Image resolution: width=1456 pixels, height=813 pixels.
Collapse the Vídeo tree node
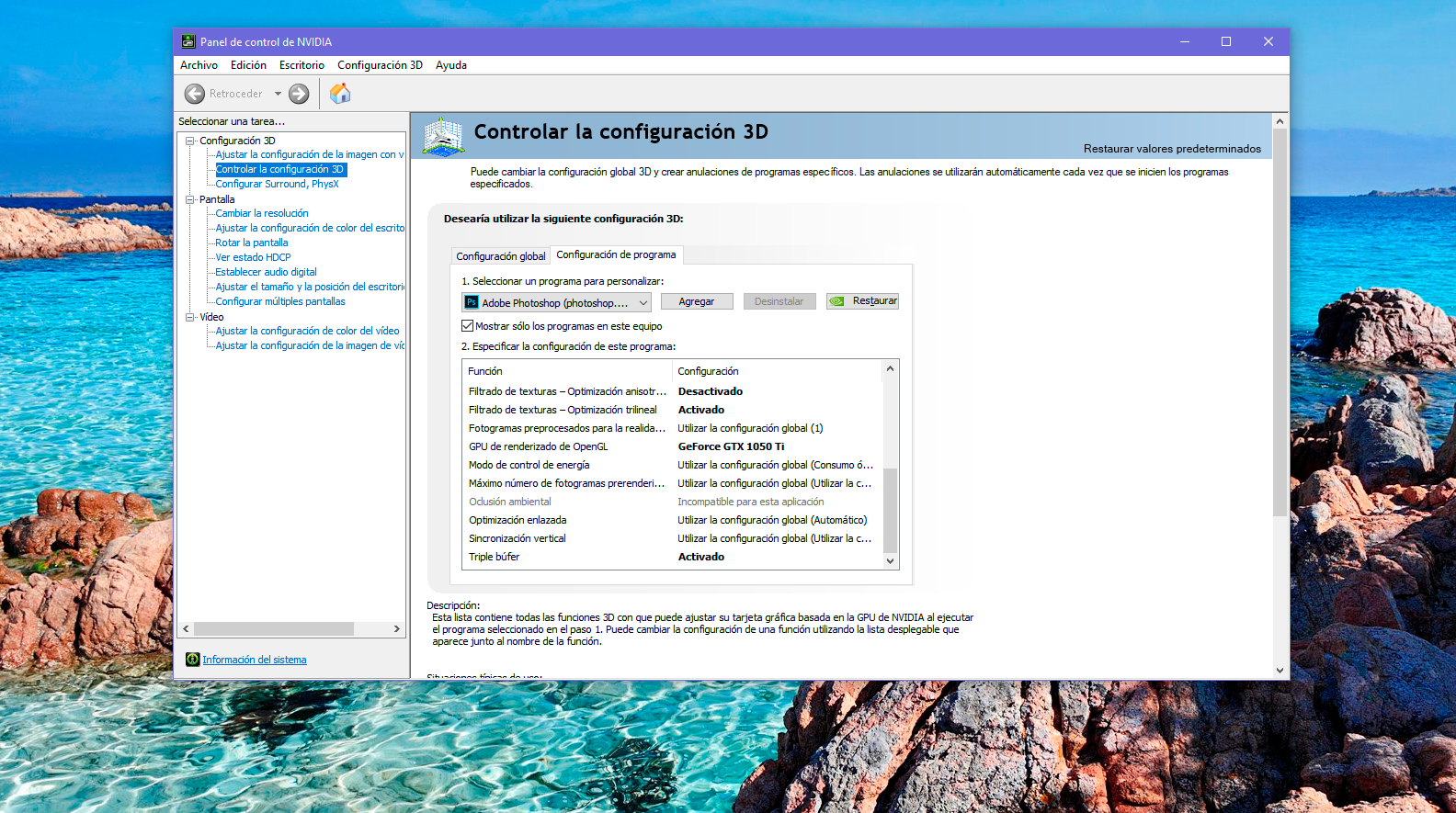click(190, 317)
